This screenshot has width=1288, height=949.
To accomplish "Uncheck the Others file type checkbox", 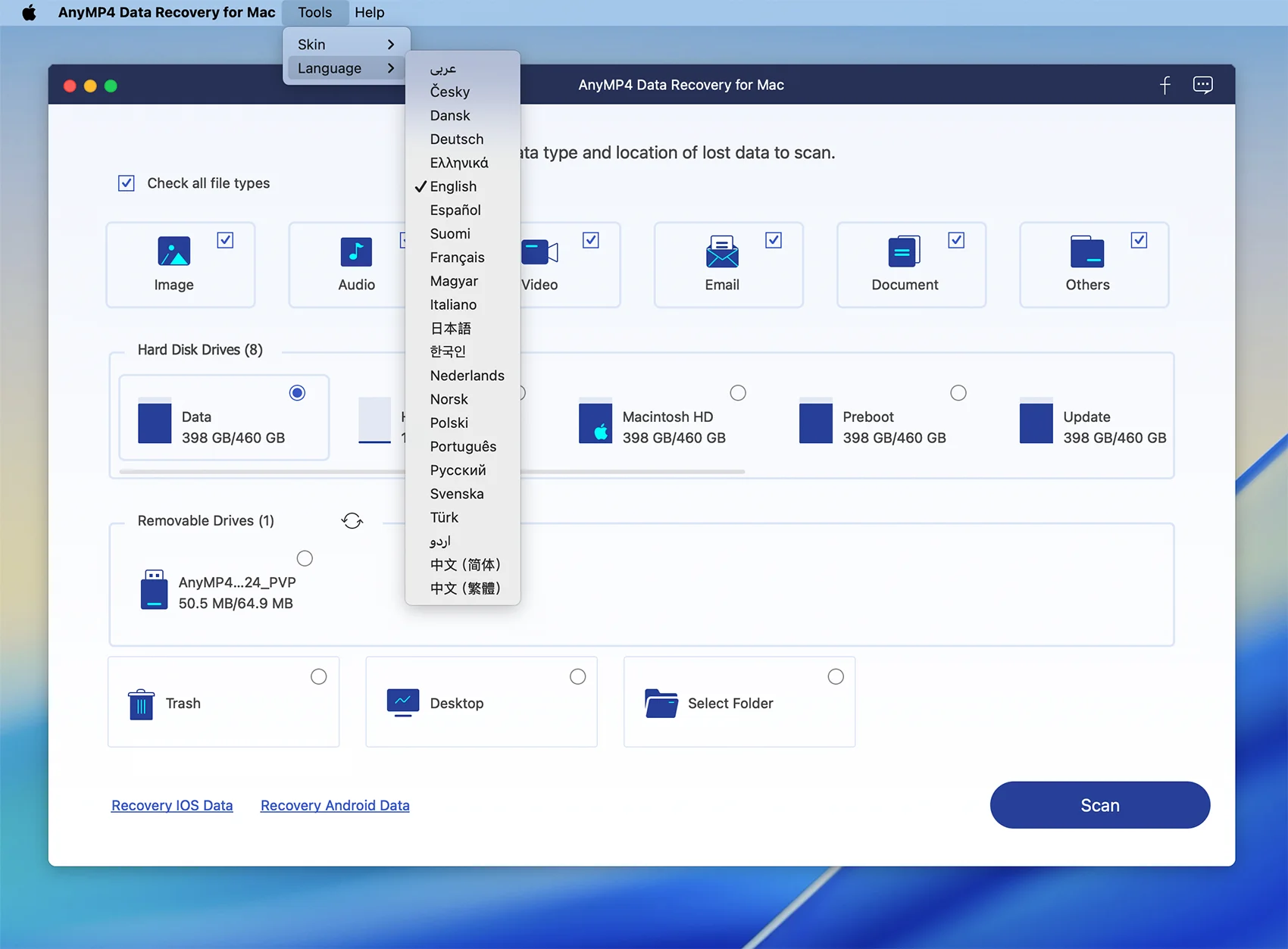I will tap(1138, 240).
